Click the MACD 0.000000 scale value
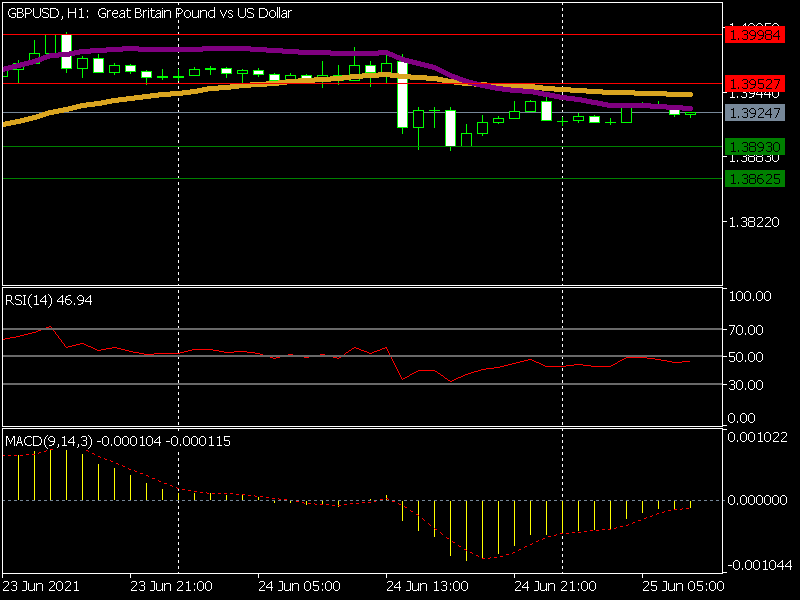 tap(757, 500)
